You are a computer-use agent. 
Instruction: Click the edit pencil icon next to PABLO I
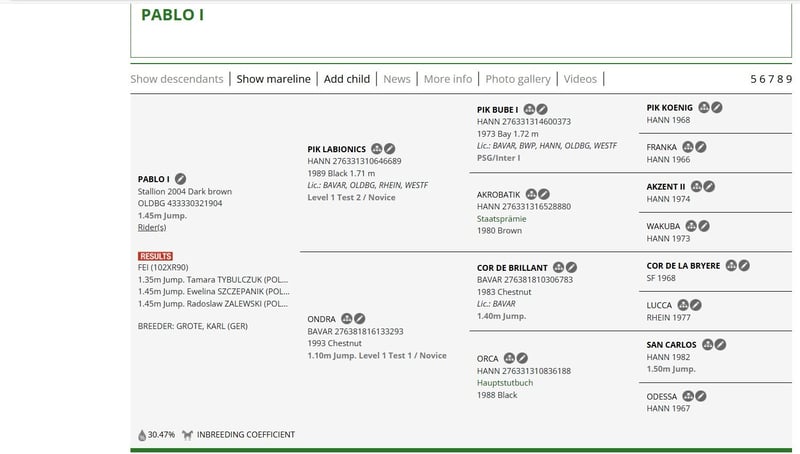pos(181,179)
